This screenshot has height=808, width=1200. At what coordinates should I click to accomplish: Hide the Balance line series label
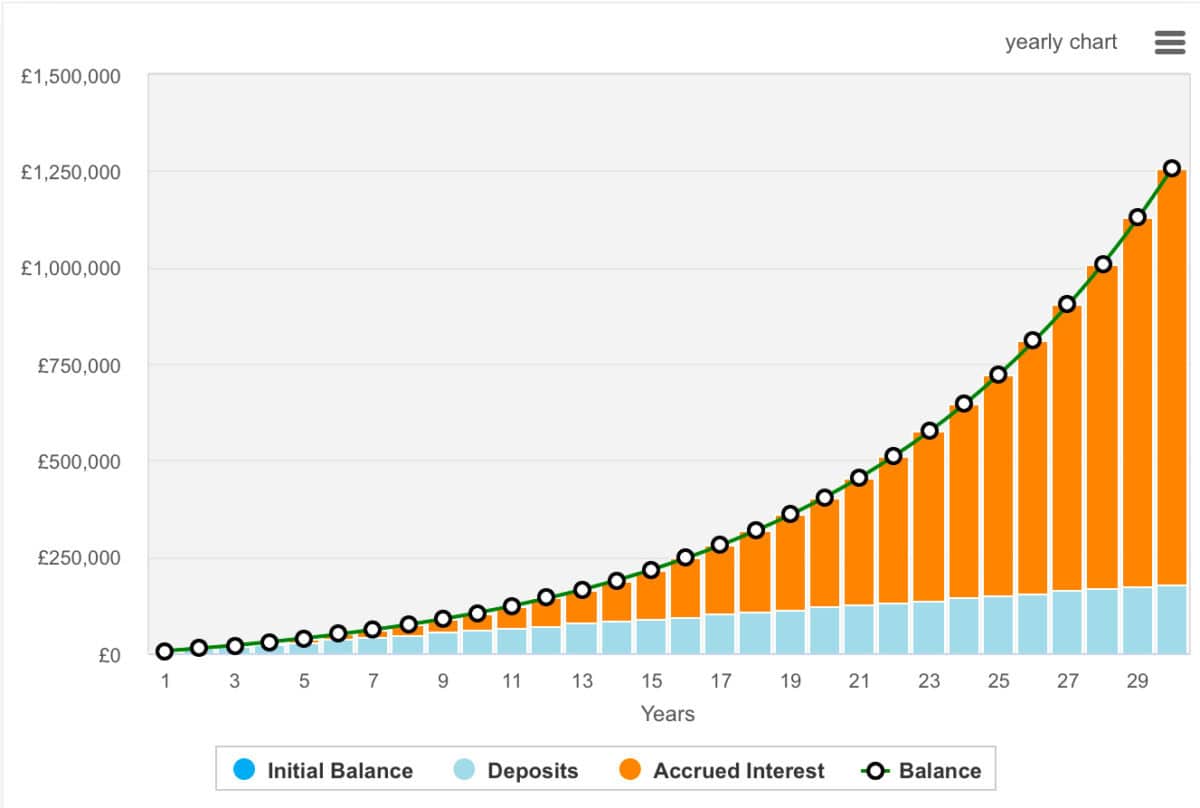tap(940, 771)
